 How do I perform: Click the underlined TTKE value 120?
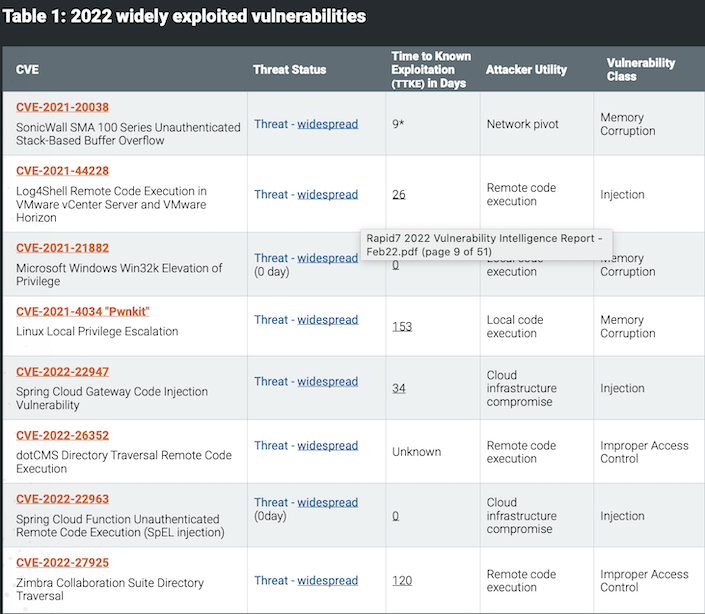pyautogui.click(x=402, y=580)
